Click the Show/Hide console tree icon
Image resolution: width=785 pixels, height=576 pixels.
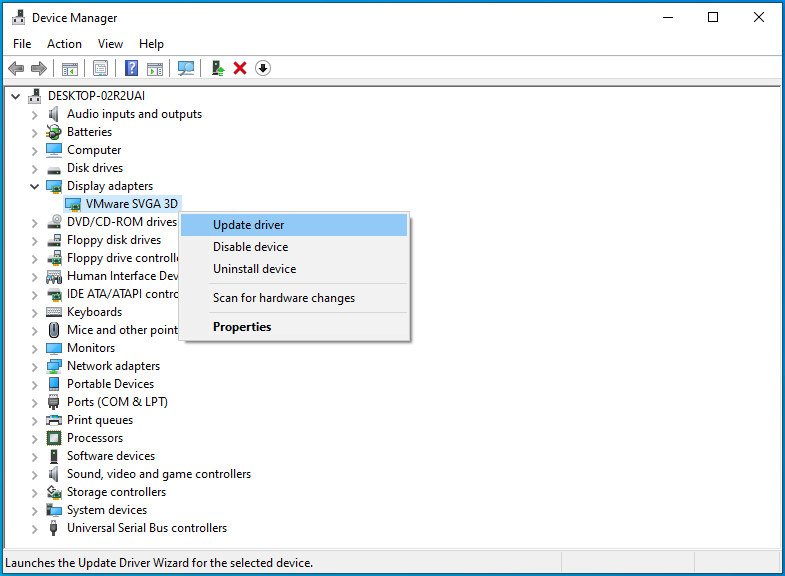tap(69, 68)
